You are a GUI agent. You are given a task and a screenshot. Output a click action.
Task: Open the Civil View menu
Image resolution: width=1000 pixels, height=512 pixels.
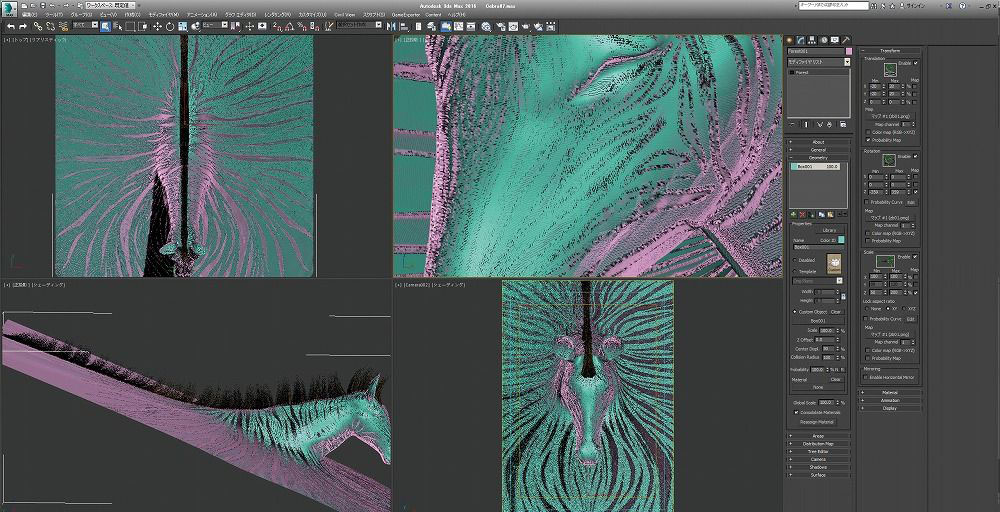coord(344,15)
